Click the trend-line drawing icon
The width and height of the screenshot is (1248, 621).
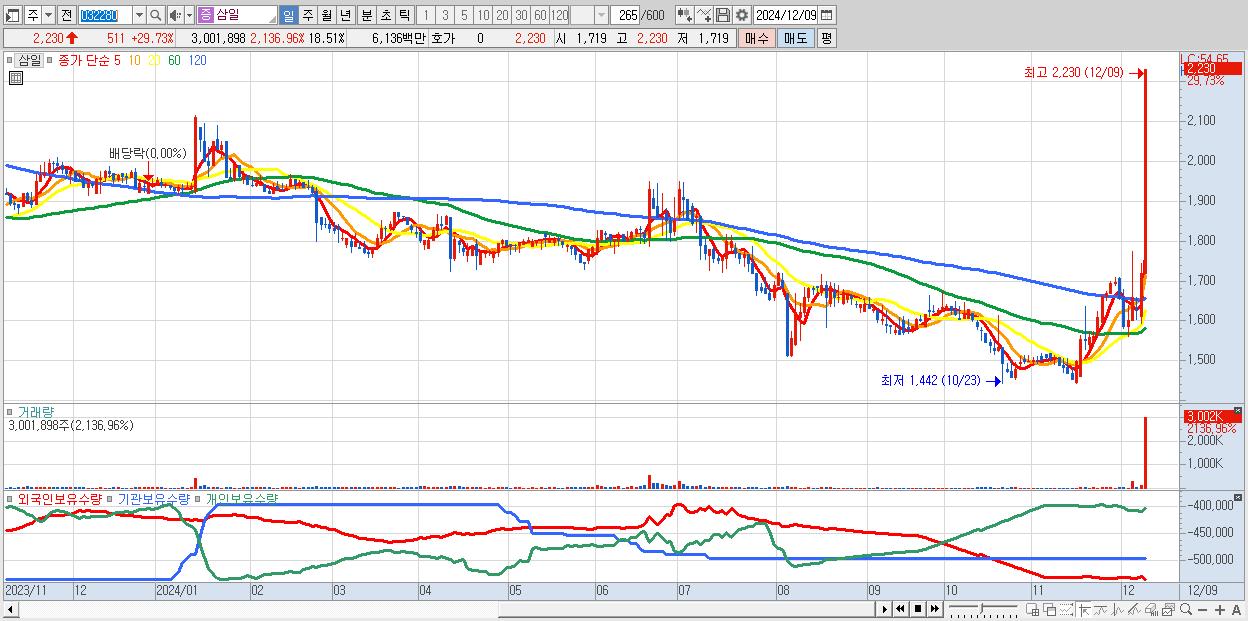[x=1101, y=609]
